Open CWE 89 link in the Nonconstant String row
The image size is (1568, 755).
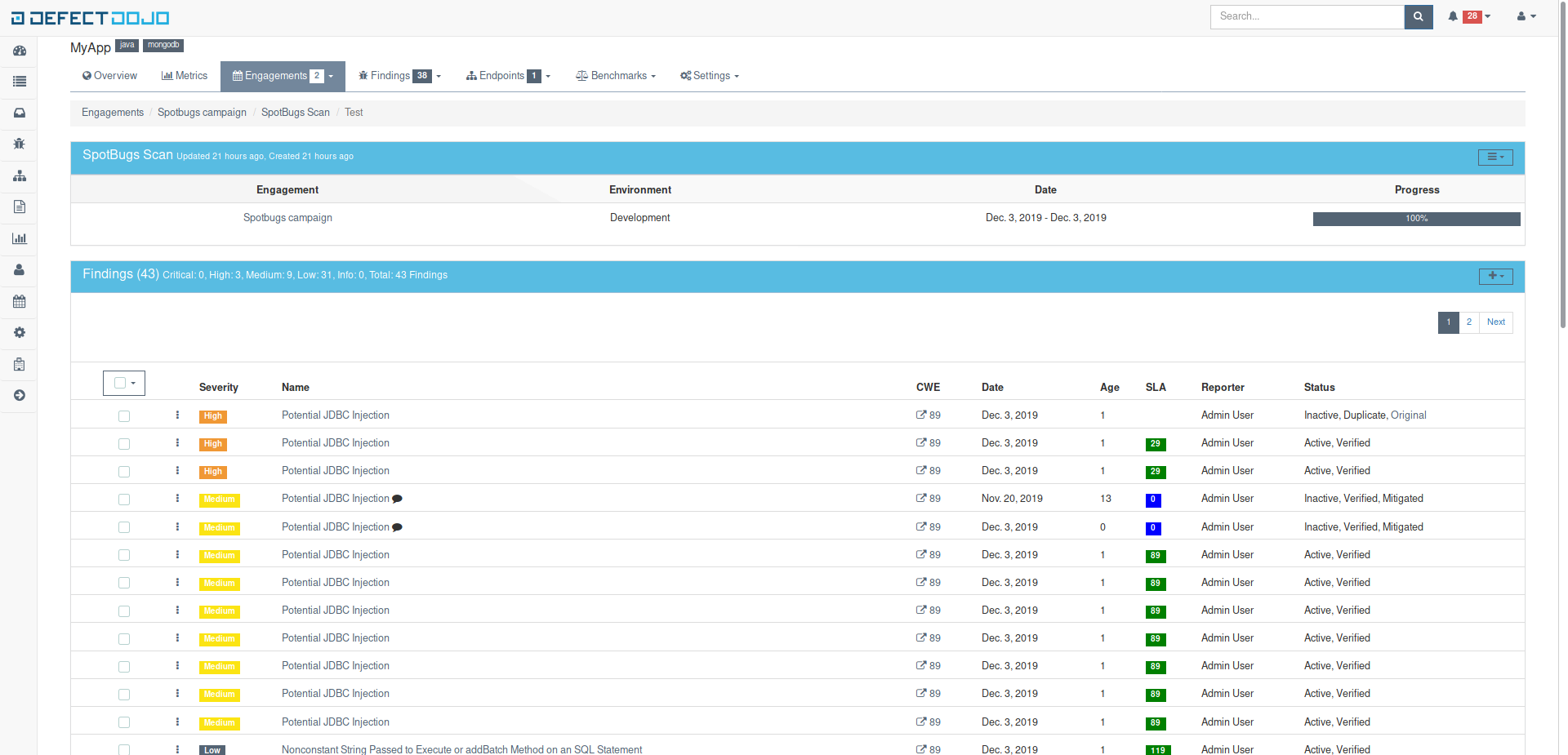coord(929,749)
